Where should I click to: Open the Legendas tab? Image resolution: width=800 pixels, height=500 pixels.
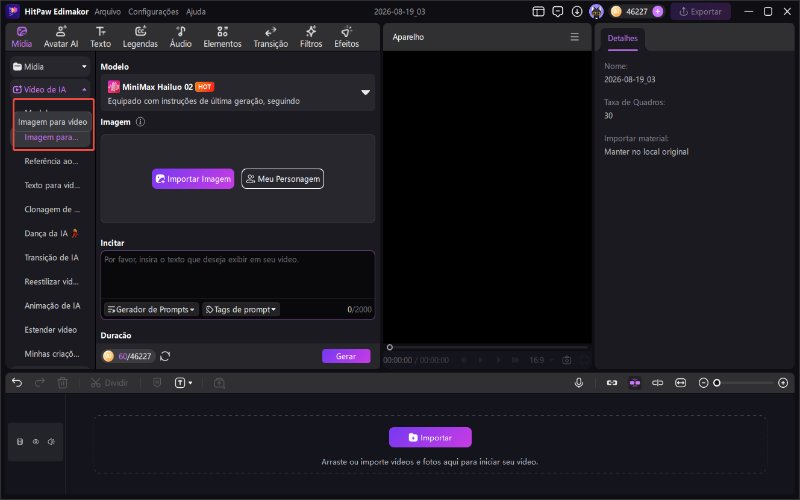[x=140, y=37]
